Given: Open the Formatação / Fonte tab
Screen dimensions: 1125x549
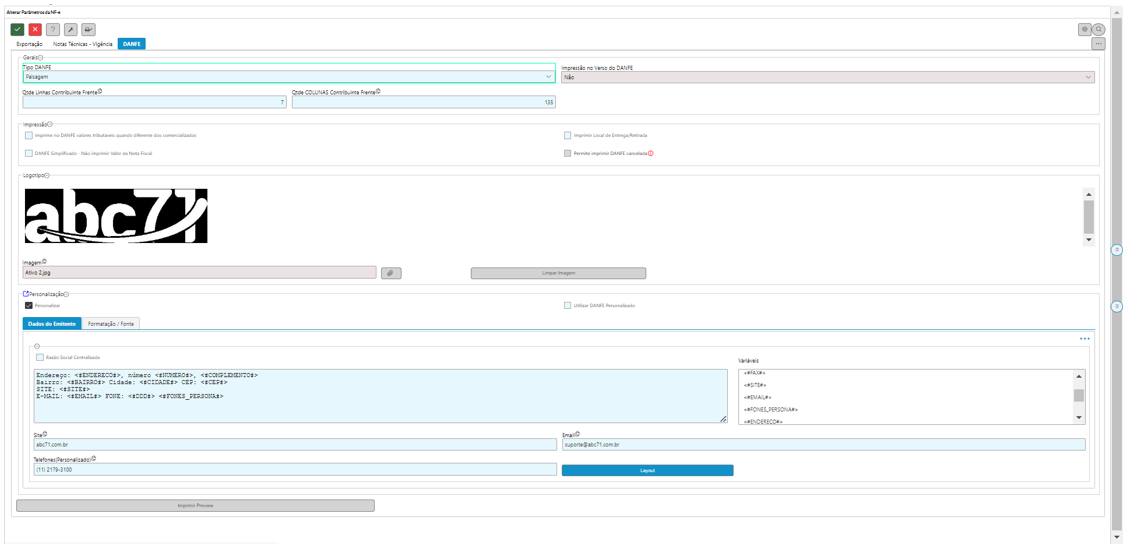Looking at the screenshot, I should pos(111,324).
